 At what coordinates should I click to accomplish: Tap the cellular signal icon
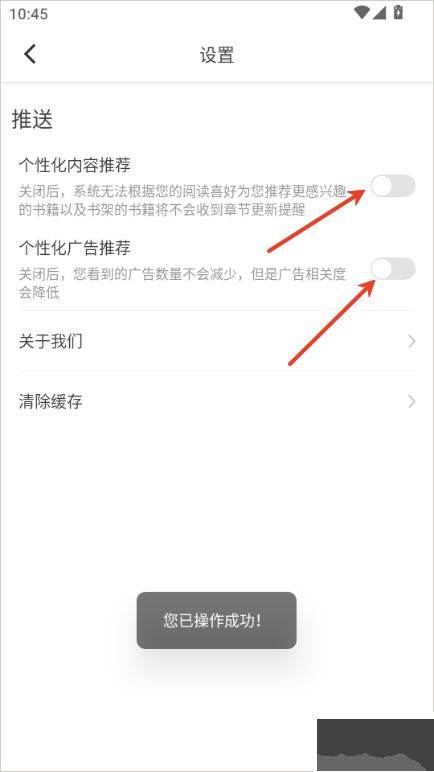coord(379,13)
